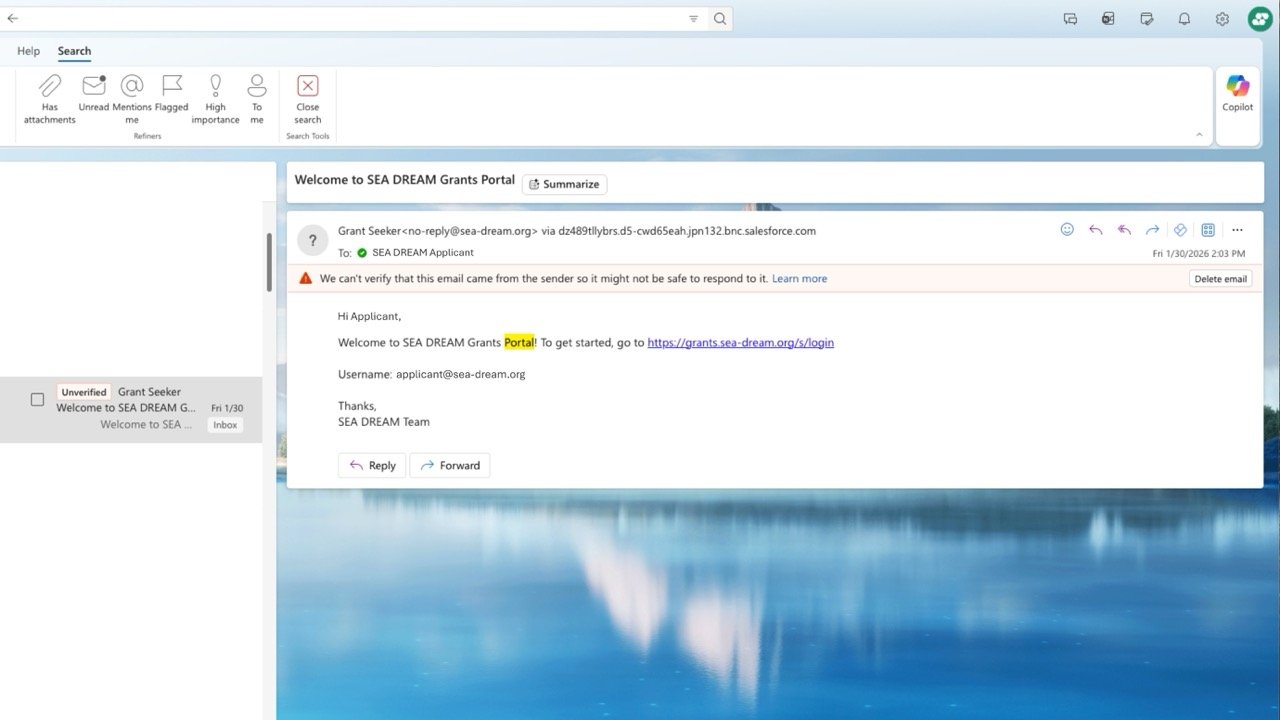Screen dimensions: 1280x720
Task: Switch to the Search tab
Action: coord(74,51)
